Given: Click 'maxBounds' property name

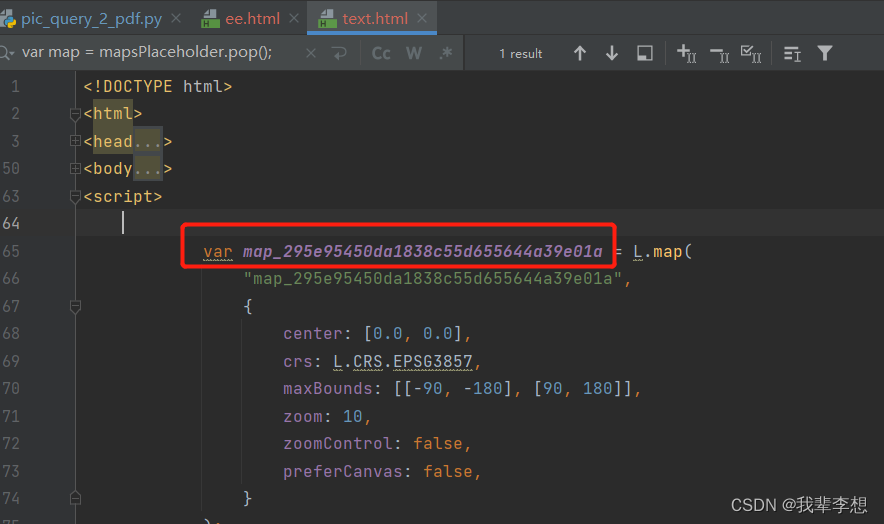Looking at the screenshot, I should coord(328,389).
